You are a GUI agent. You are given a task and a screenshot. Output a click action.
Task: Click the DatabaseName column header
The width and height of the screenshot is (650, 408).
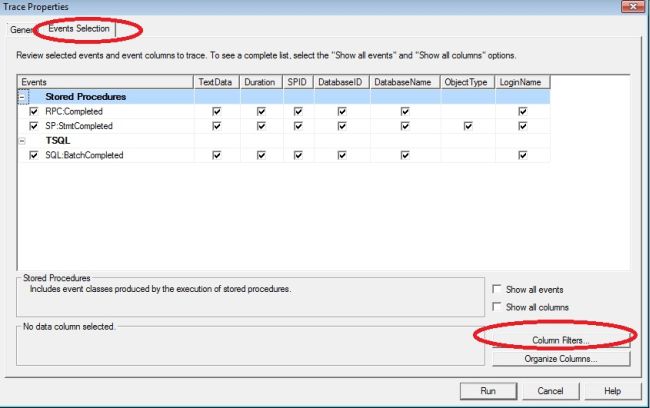point(405,82)
